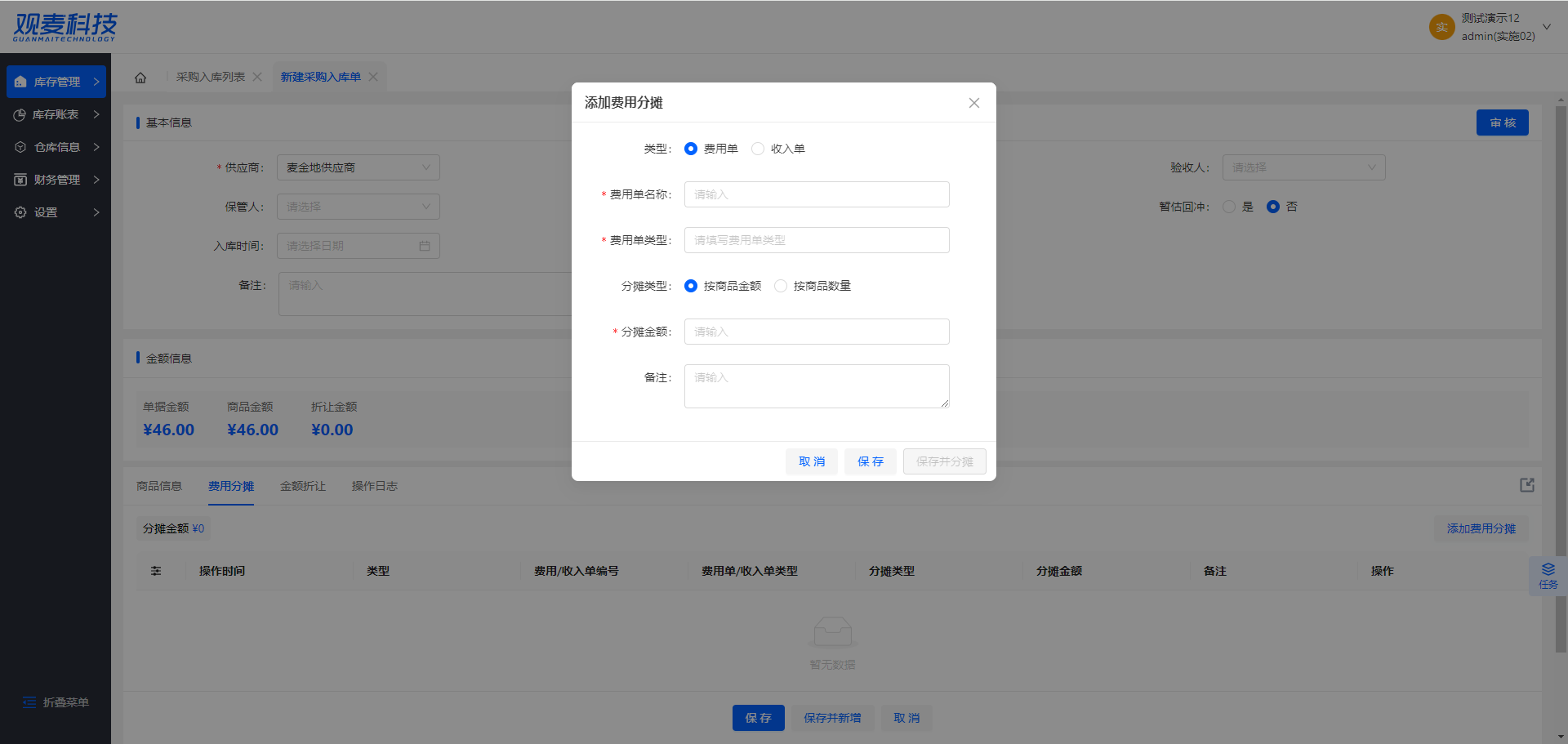
Task: Open the 任务 floating panel icon
Action: tap(1548, 575)
